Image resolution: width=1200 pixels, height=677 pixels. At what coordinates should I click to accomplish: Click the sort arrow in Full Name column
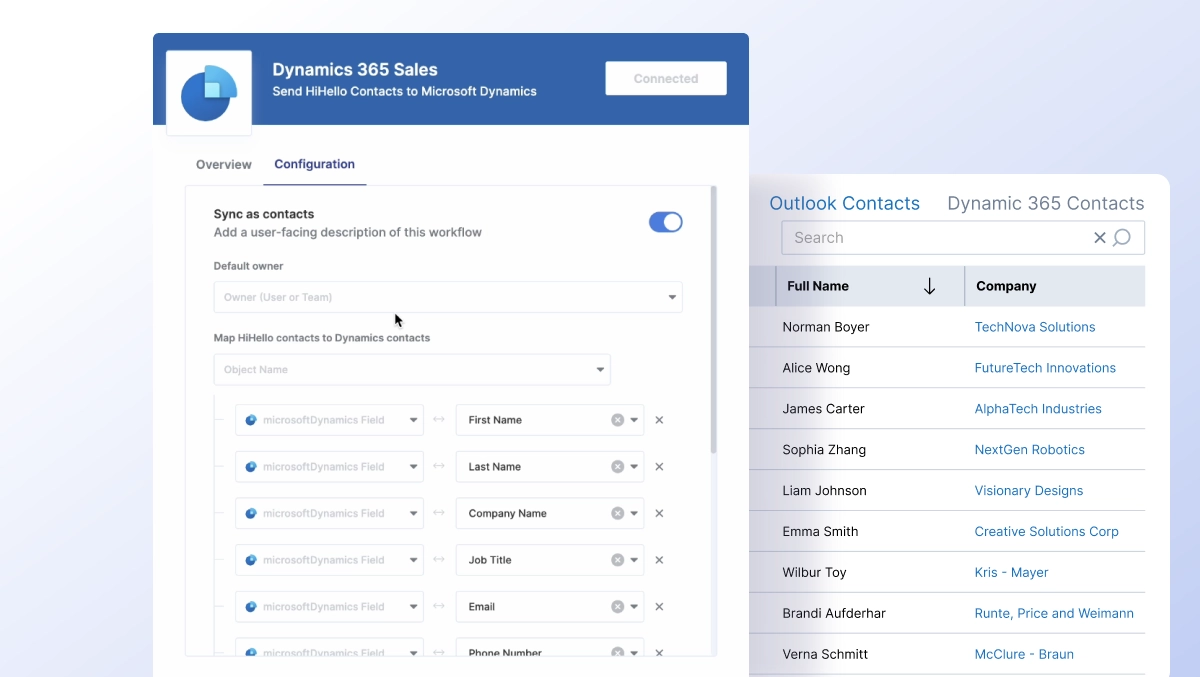pos(929,286)
